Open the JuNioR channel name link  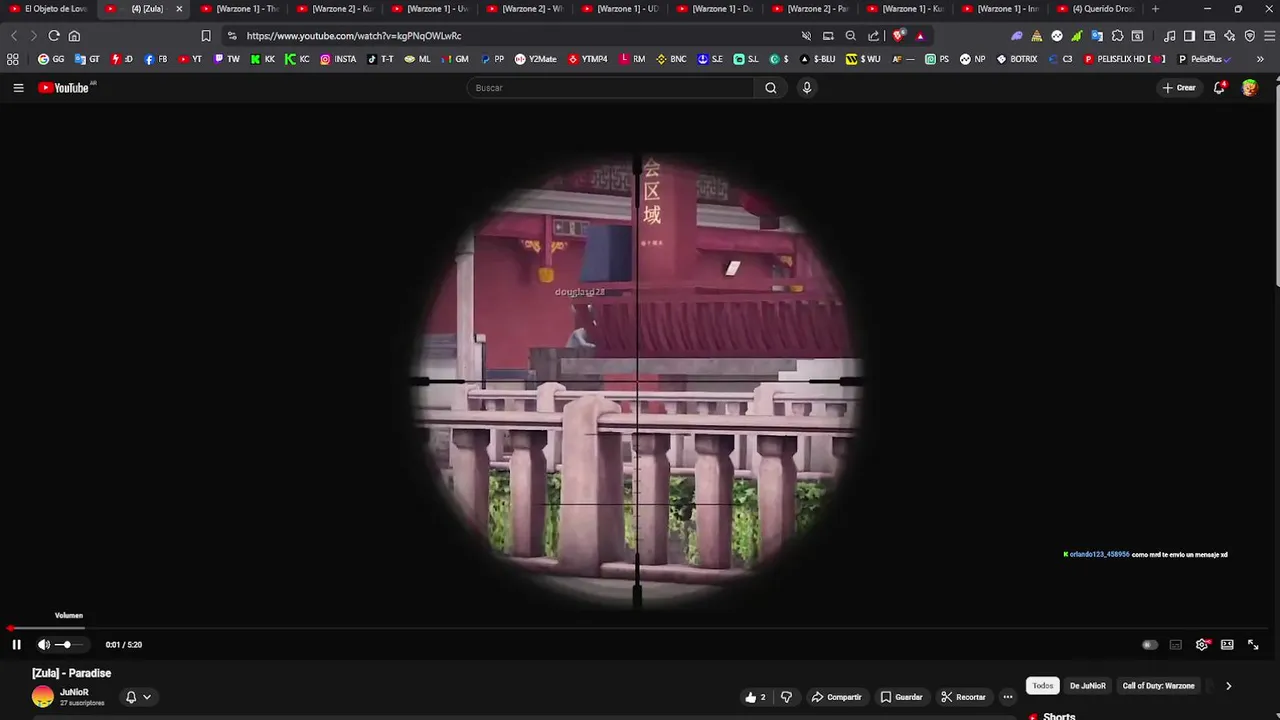click(74, 692)
